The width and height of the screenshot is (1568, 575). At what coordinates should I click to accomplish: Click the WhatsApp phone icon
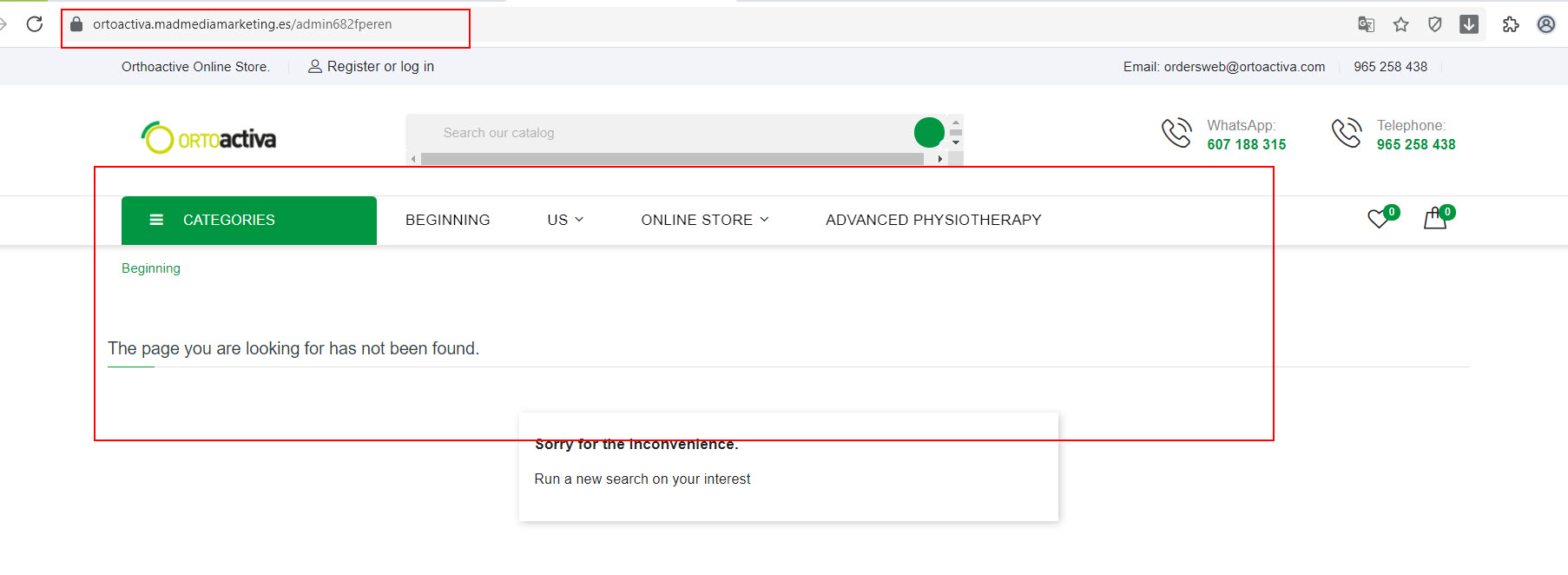pos(1176,133)
